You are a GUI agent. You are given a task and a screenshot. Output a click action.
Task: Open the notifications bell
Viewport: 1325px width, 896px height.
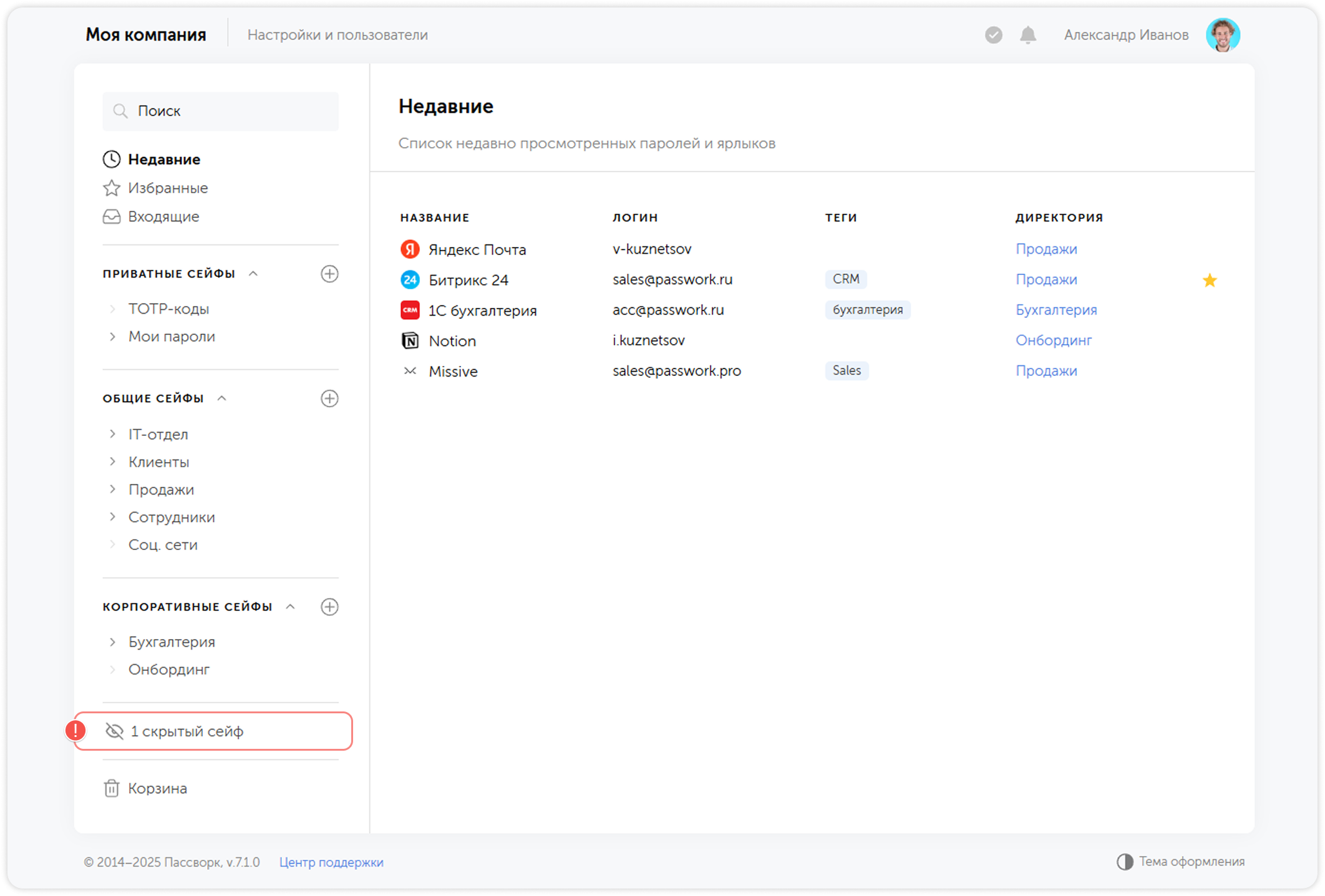point(1028,35)
